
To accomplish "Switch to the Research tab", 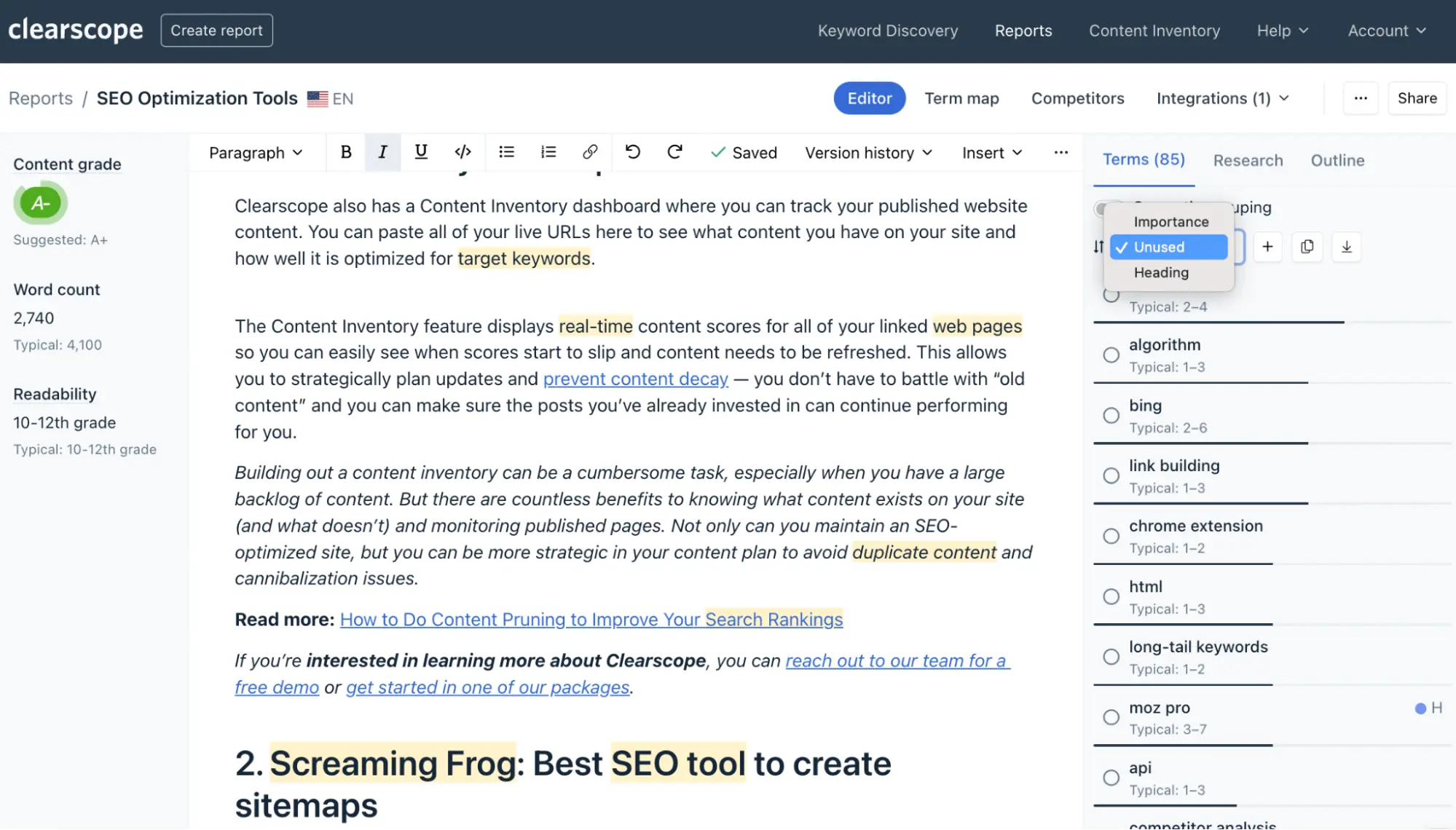I will coord(1248,159).
